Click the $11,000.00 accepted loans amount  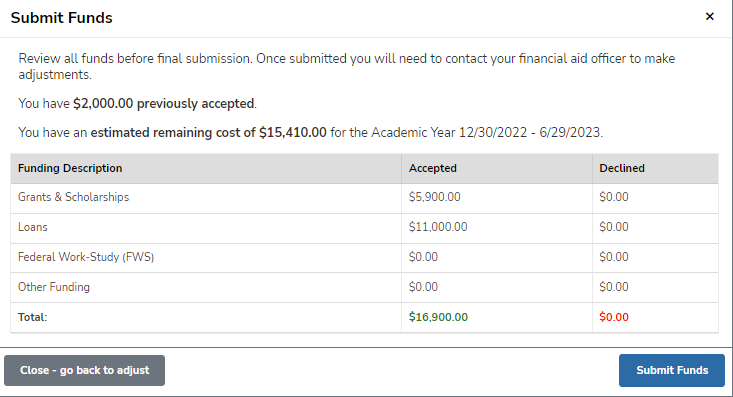click(438, 227)
